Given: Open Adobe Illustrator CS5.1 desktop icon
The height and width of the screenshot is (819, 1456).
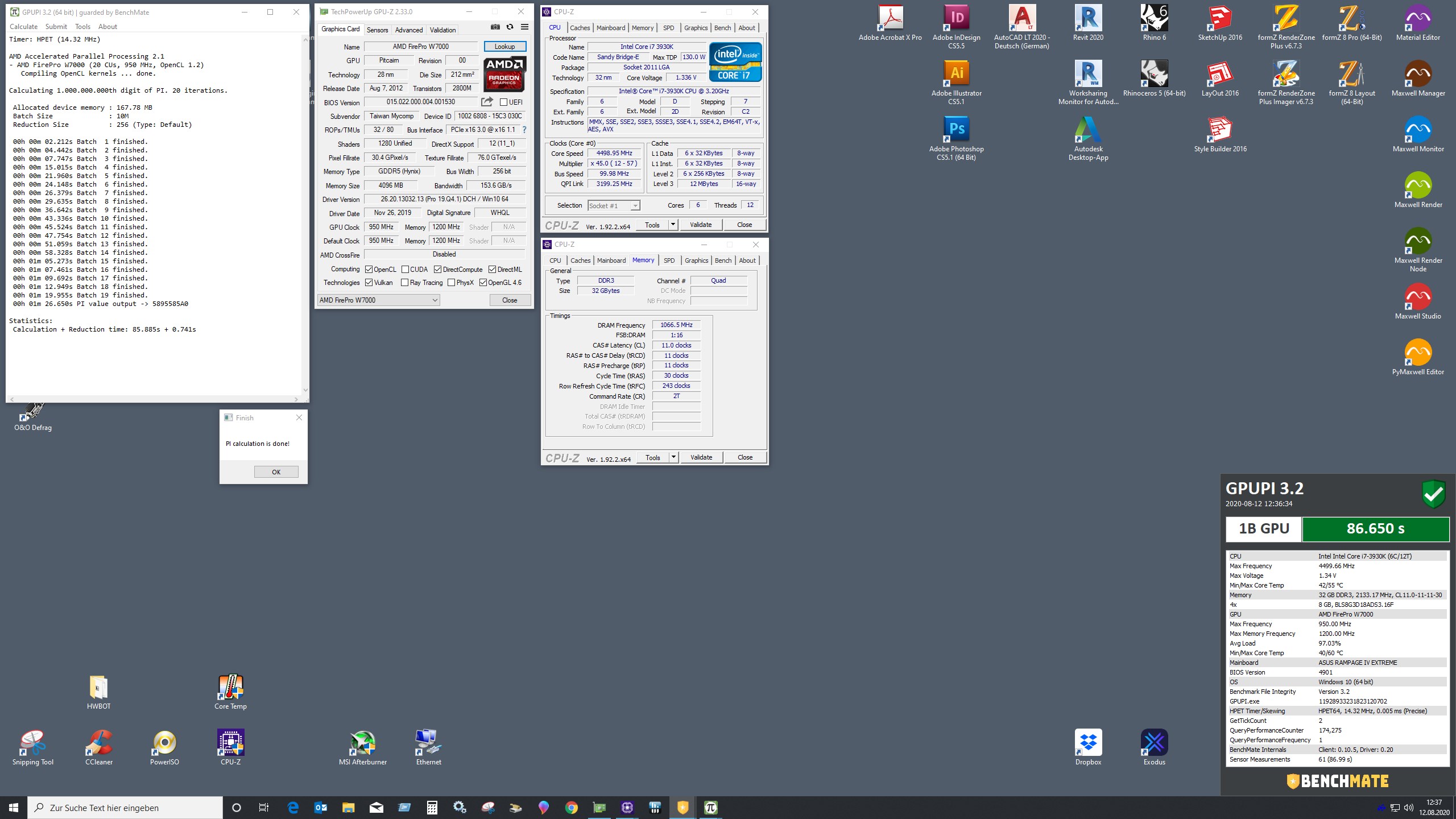Looking at the screenshot, I should (x=956, y=82).
